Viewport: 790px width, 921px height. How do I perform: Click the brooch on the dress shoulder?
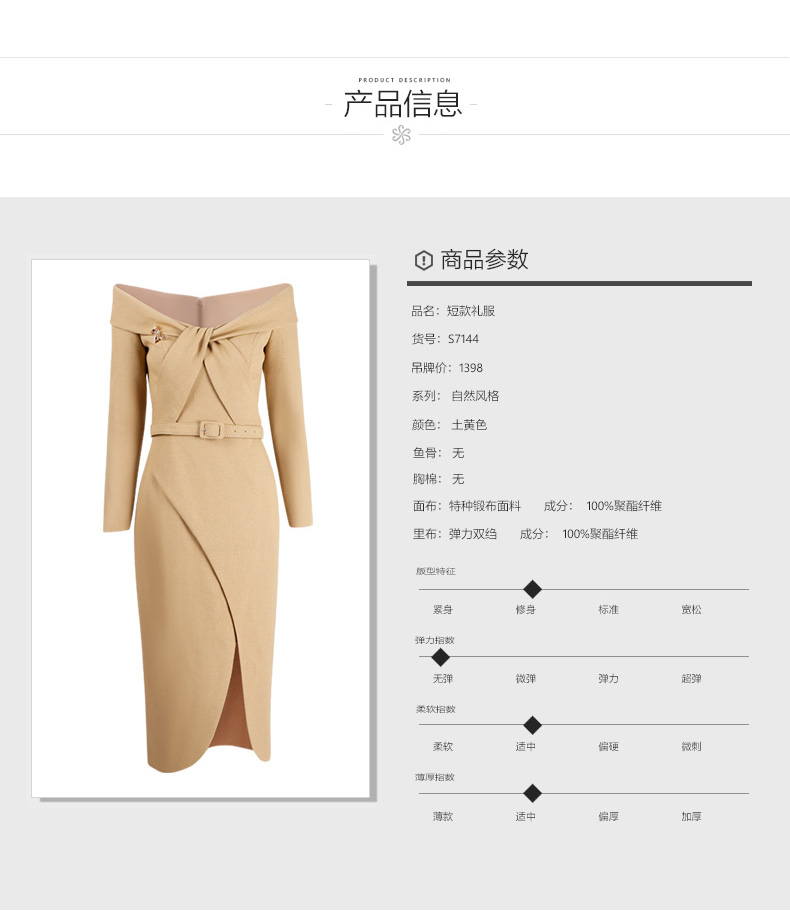(x=157, y=334)
